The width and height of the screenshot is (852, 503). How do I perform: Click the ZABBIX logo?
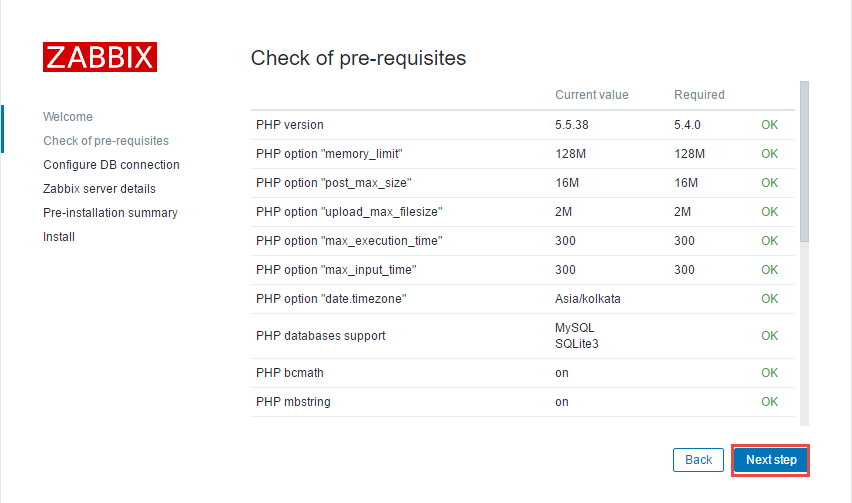click(x=100, y=57)
